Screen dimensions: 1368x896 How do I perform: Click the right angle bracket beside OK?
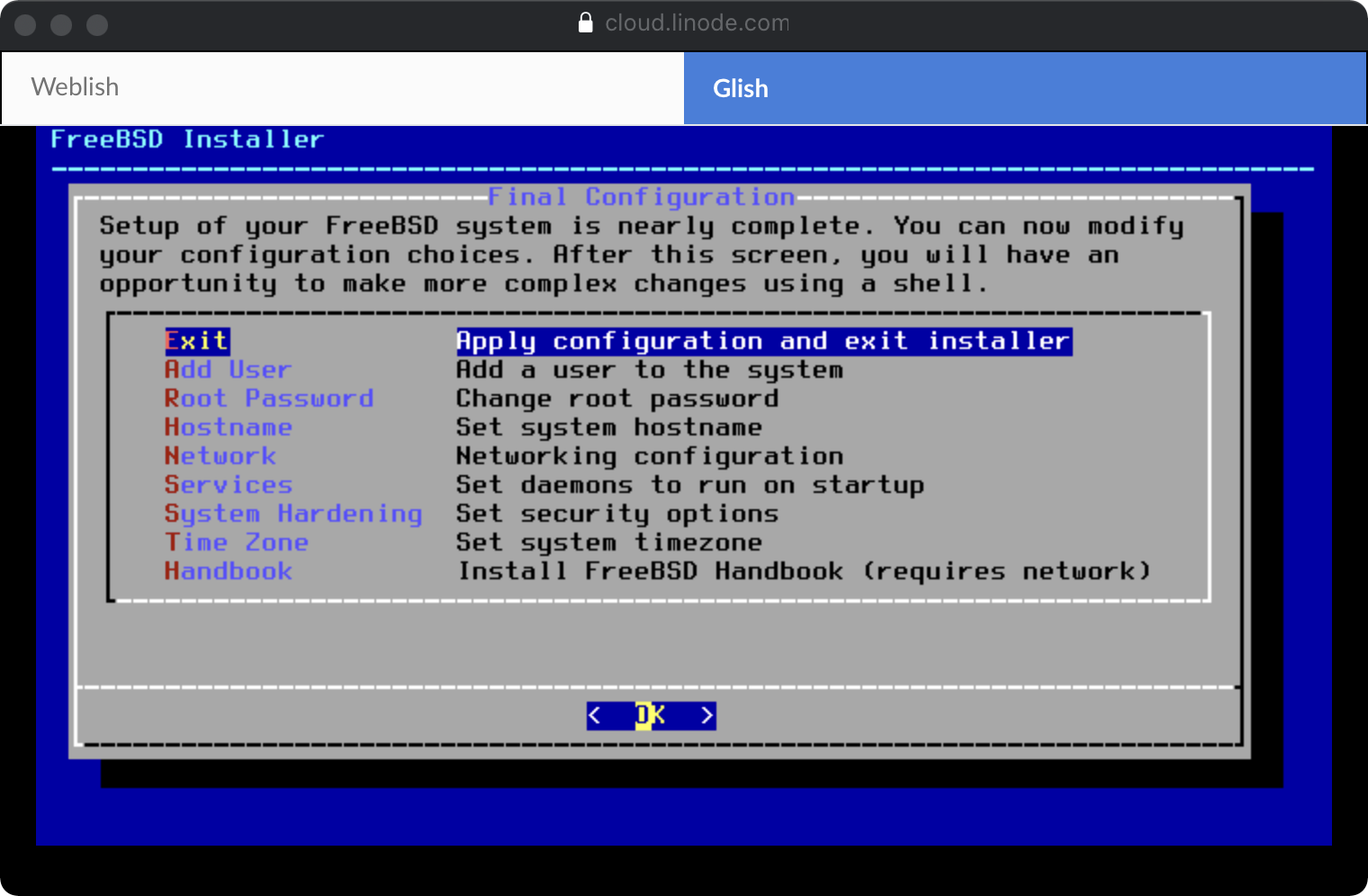707,715
